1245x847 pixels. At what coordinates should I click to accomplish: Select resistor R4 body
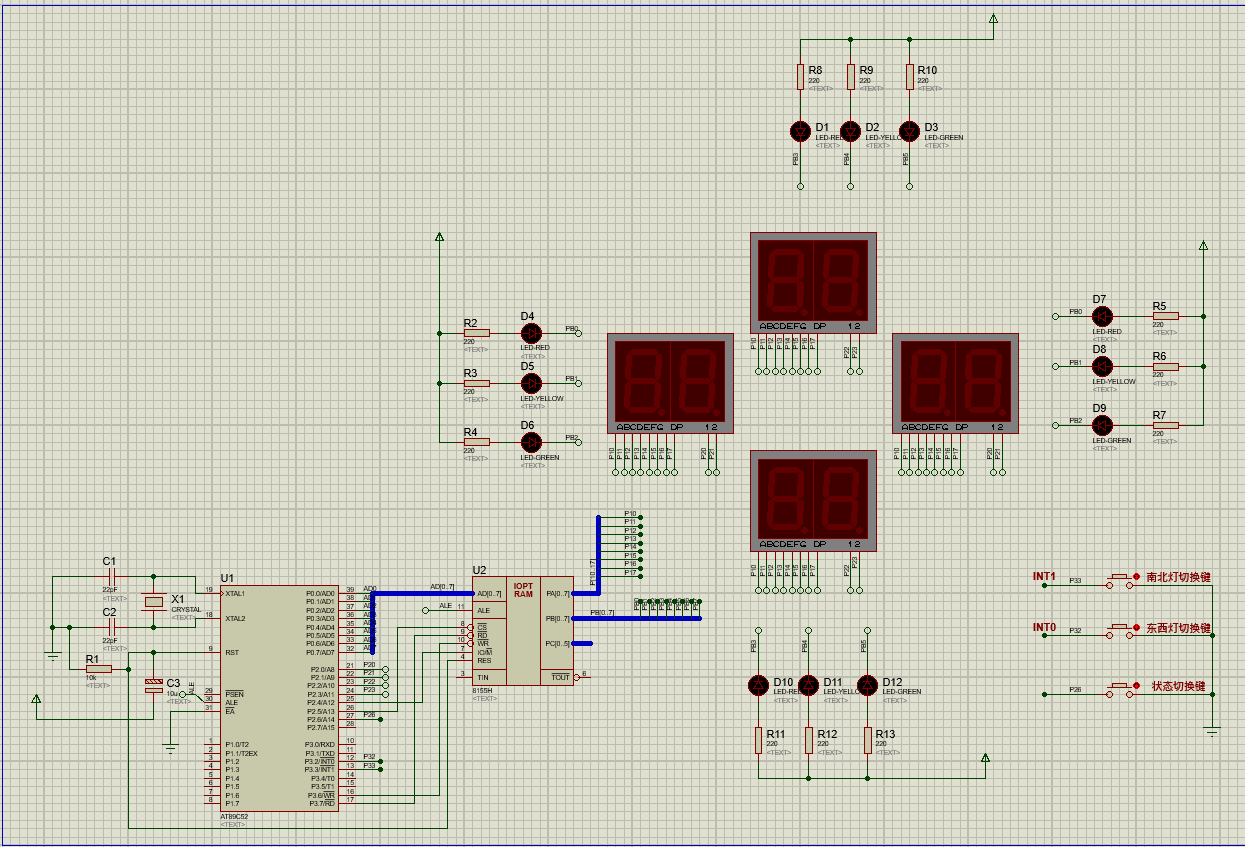pyautogui.click(x=476, y=441)
